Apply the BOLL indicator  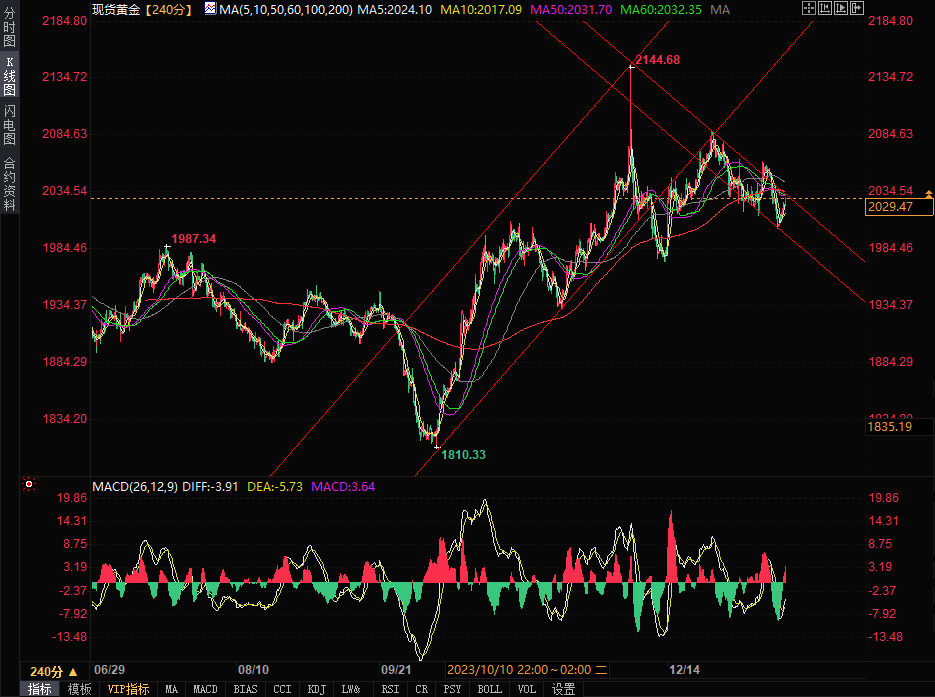click(489, 689)
